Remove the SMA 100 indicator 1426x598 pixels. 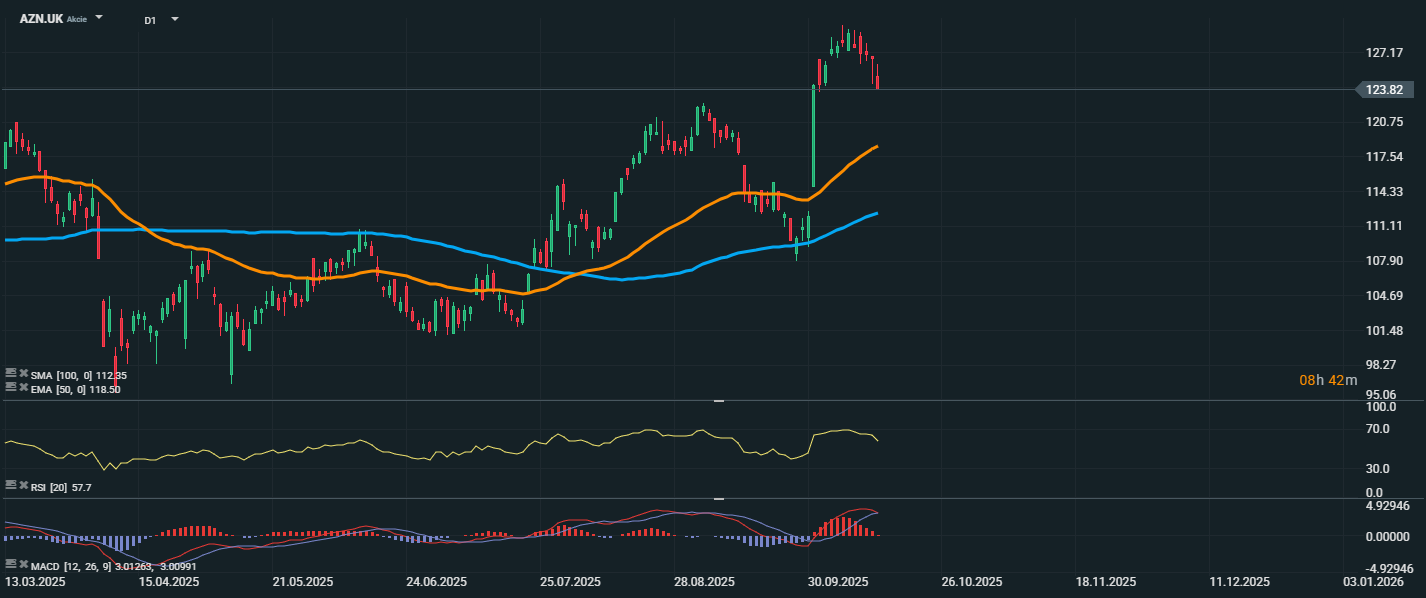click(23, 373)
